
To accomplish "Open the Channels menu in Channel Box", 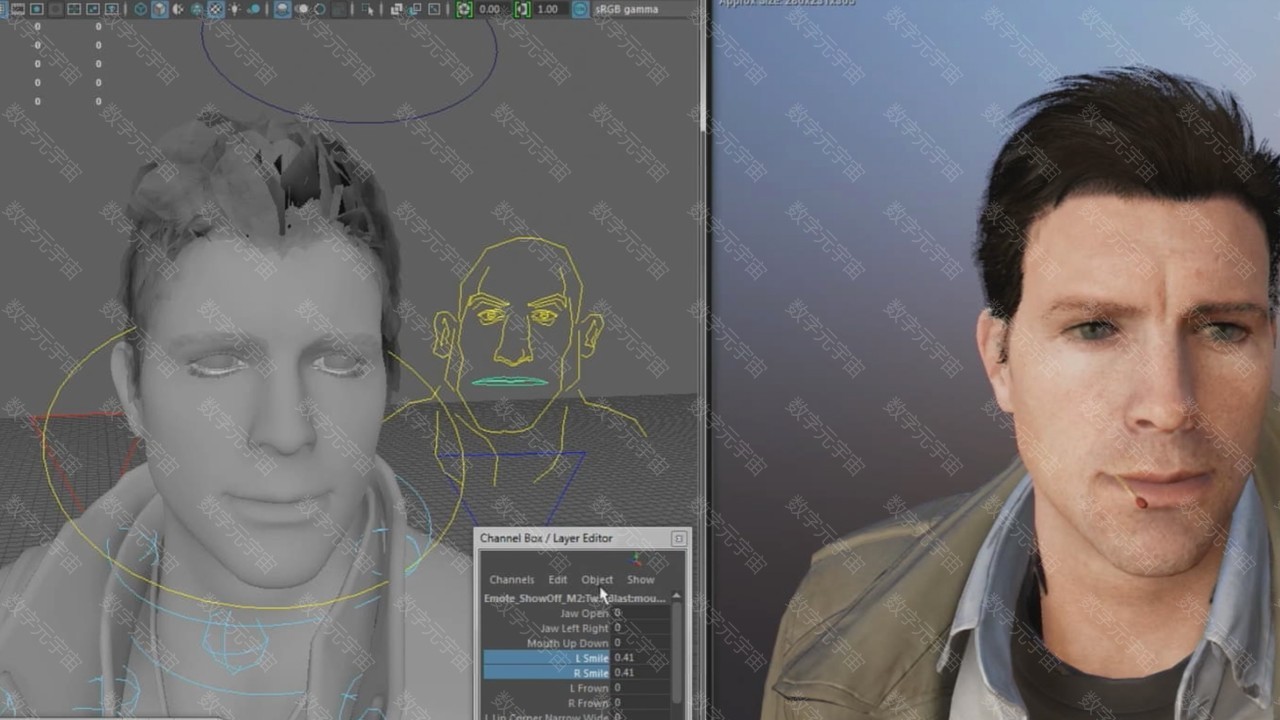I will 511,580.
